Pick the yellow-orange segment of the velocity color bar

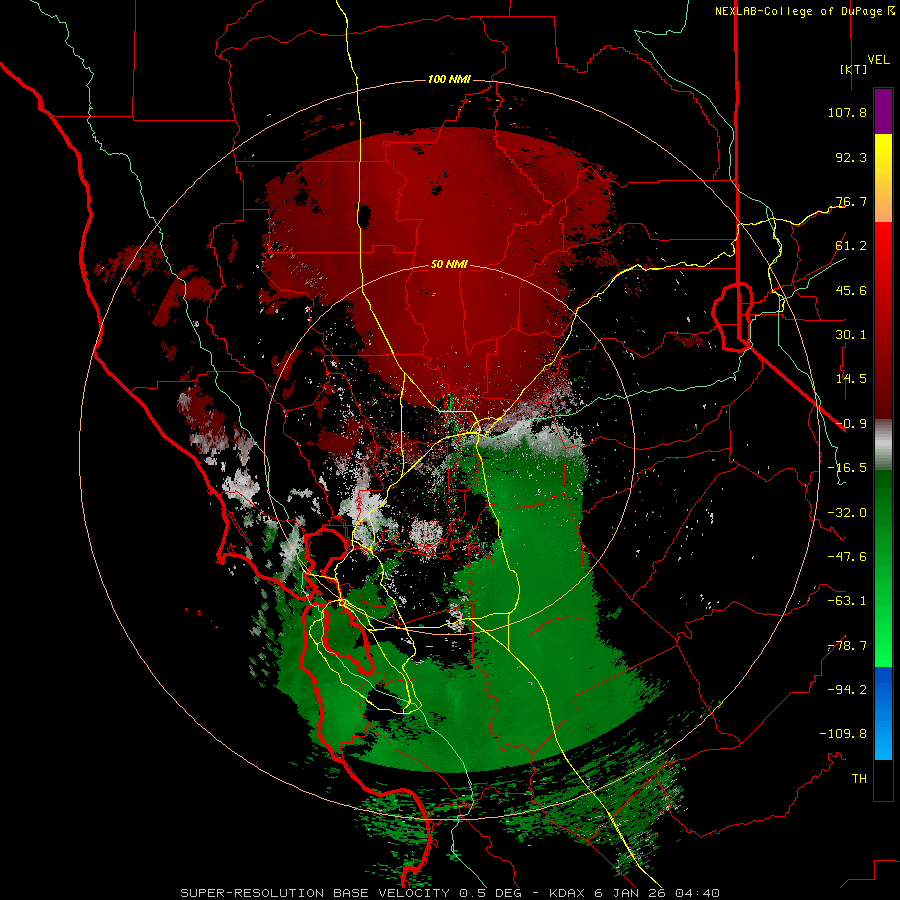[883, 178]
